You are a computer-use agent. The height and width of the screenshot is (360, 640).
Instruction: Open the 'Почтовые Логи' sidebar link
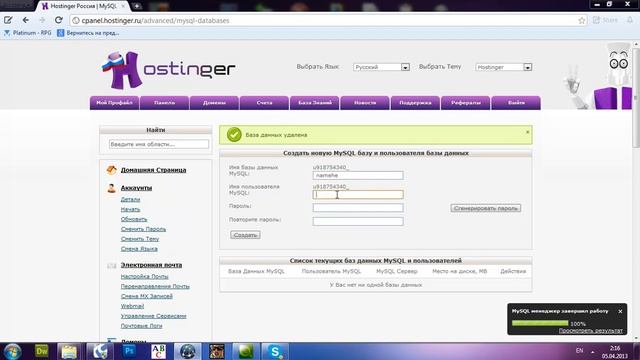tap(142, 326)
